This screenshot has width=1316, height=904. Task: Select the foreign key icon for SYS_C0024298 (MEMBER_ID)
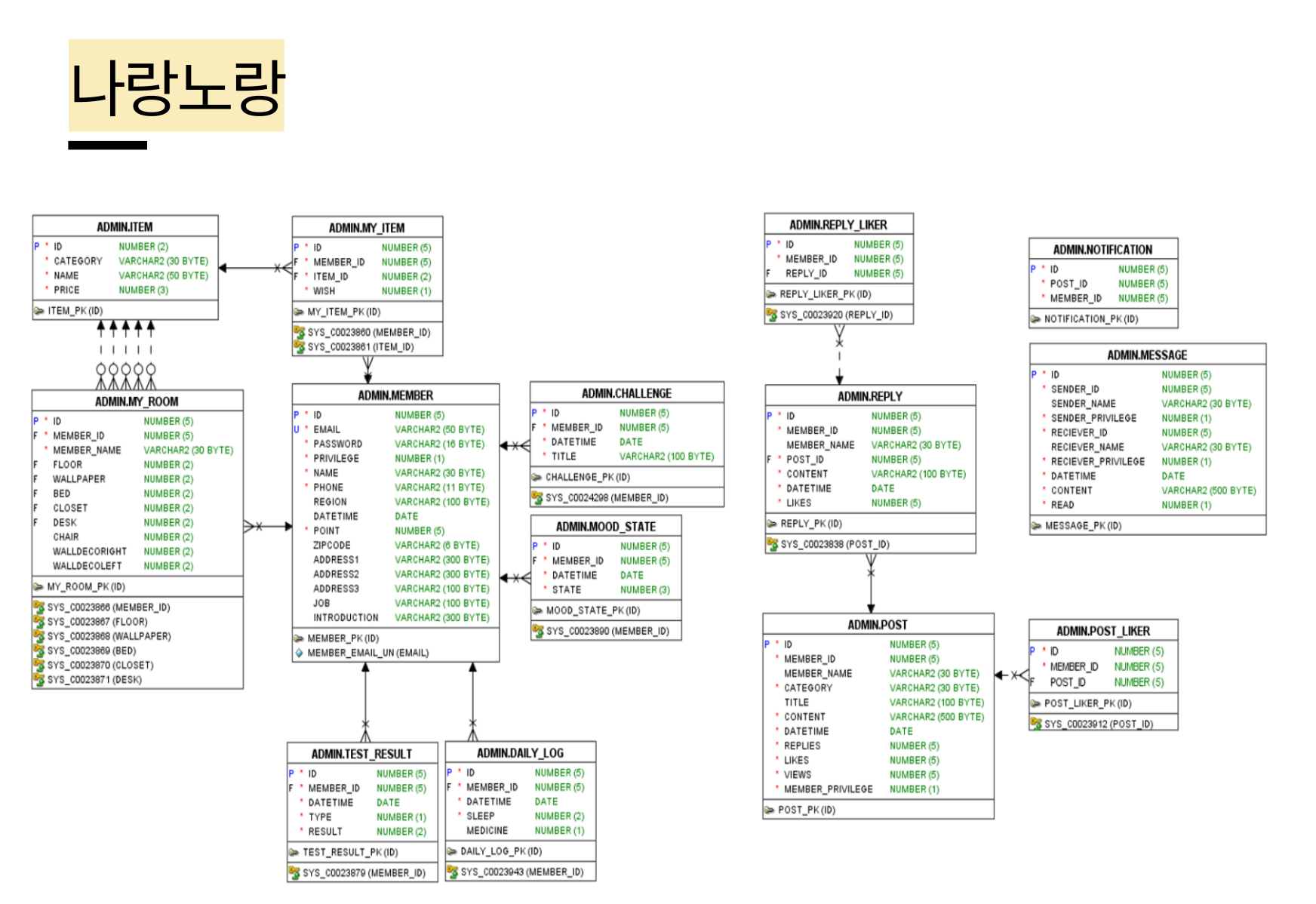click(537, 498)
